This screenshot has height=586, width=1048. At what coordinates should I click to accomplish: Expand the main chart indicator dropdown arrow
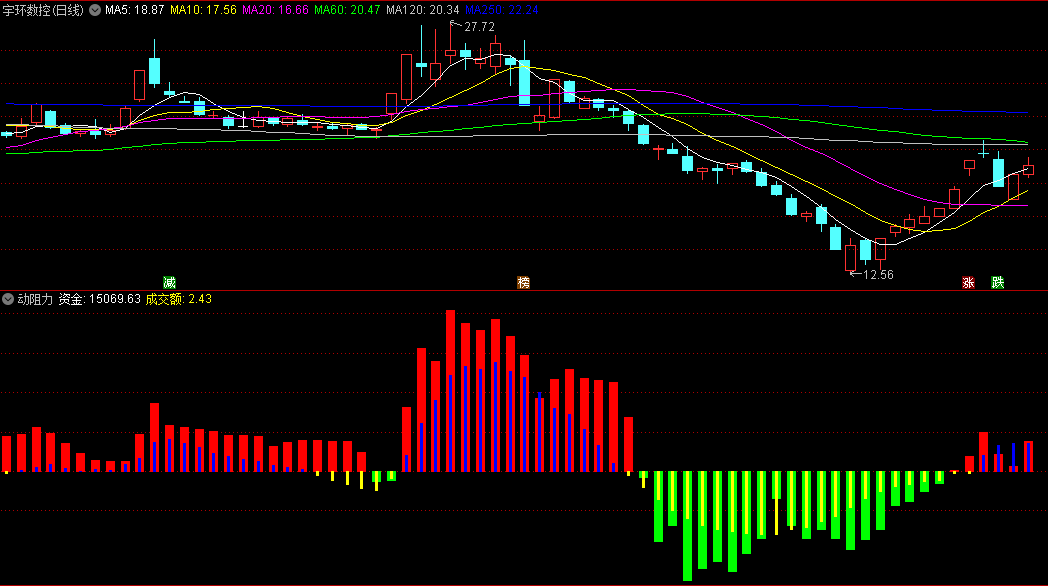(95, 10)
